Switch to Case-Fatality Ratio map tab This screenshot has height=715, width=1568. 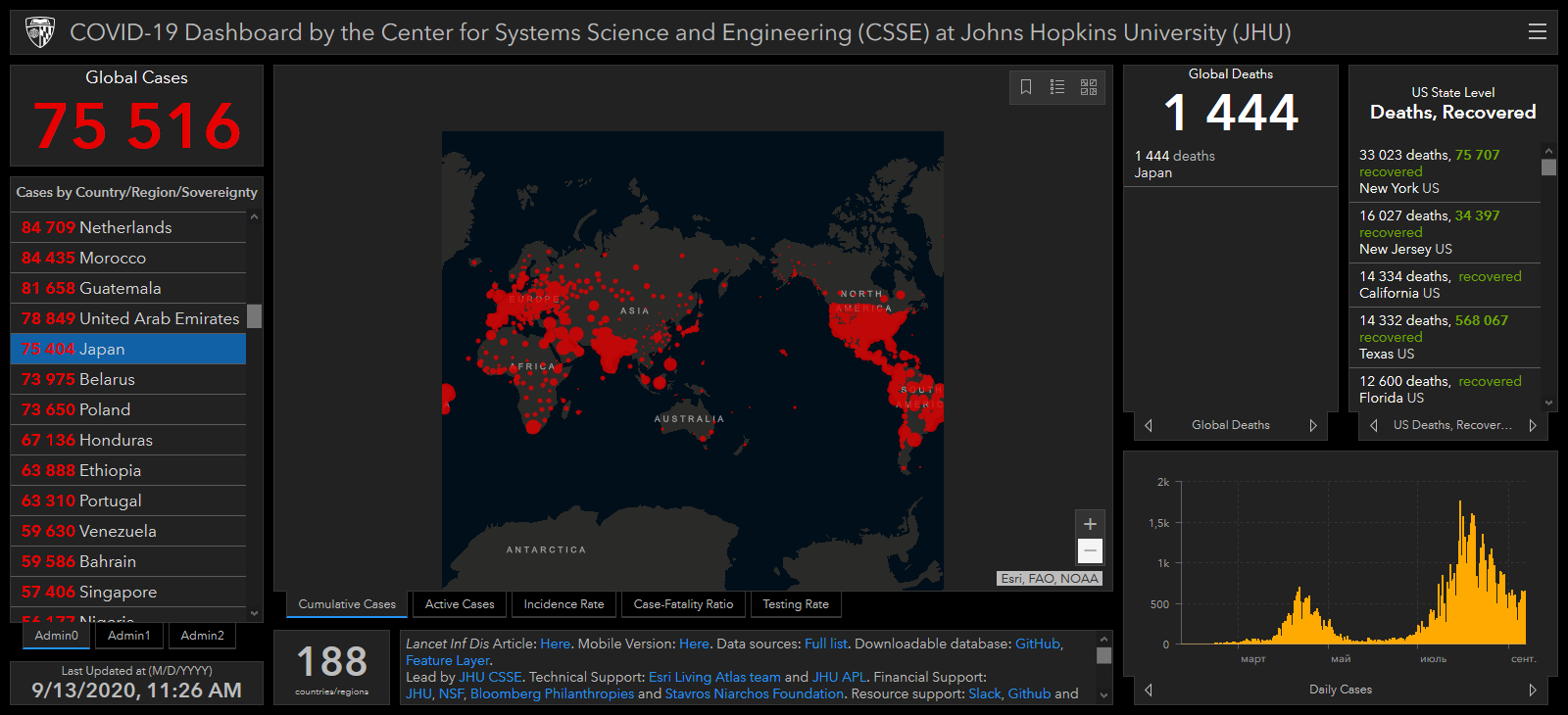pos(683,604)
